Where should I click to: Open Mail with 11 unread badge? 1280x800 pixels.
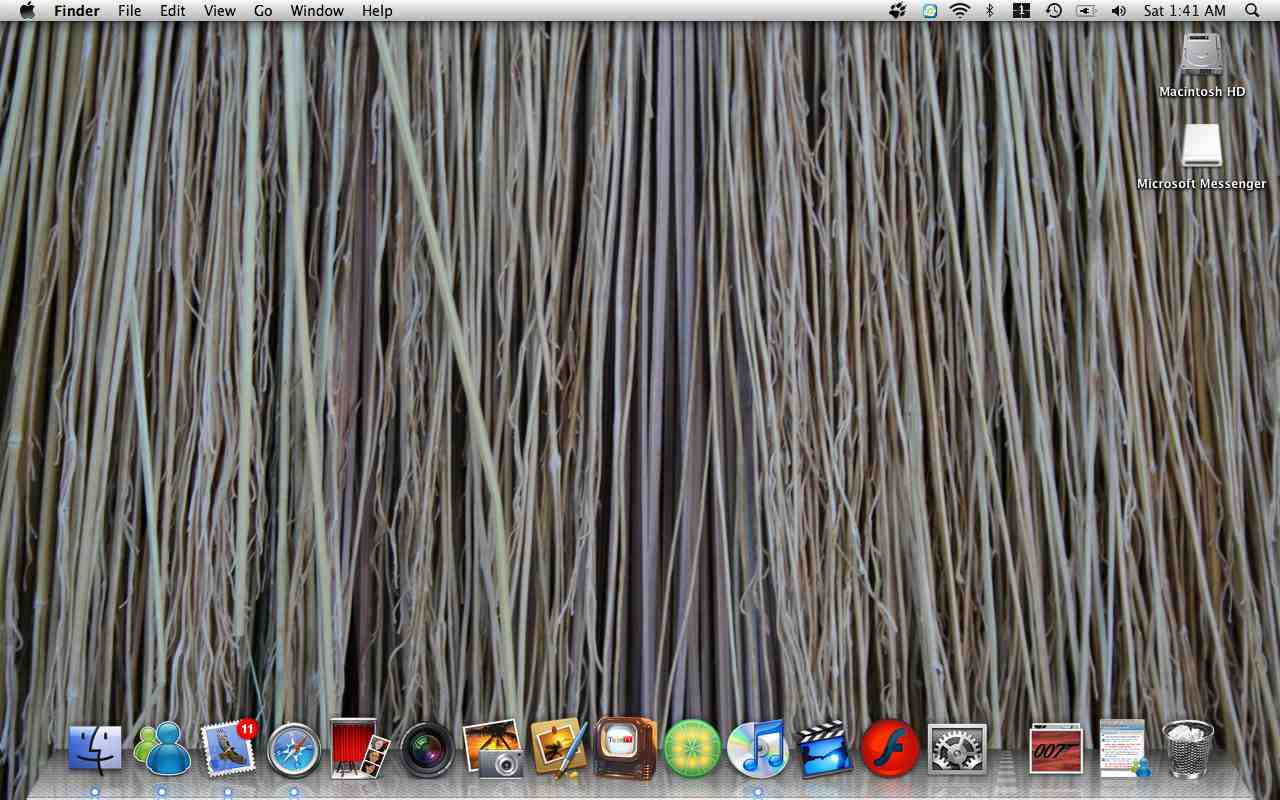click(229, 749)
